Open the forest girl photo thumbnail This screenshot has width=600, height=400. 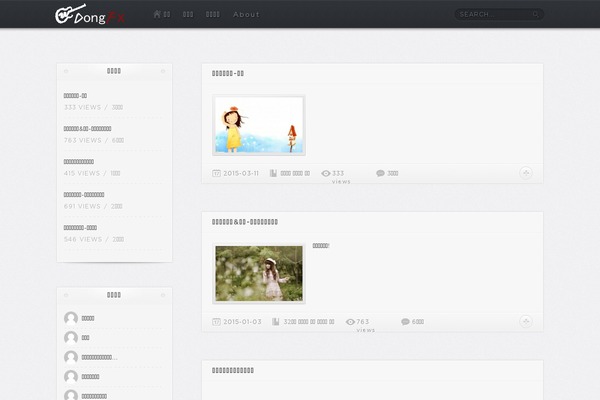pos(259,273)
